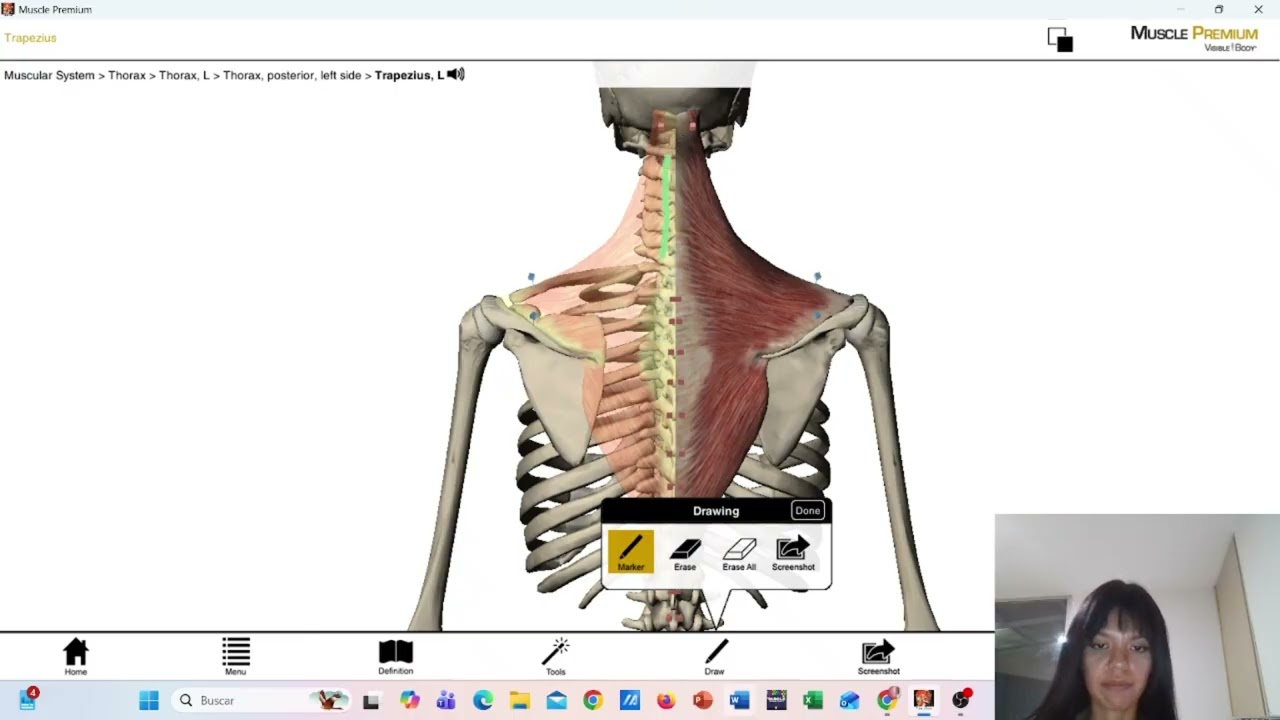Click Thorax, posterior, left side breadcrumb
This screenshot has height=720, width=1280.
(292, 75)
